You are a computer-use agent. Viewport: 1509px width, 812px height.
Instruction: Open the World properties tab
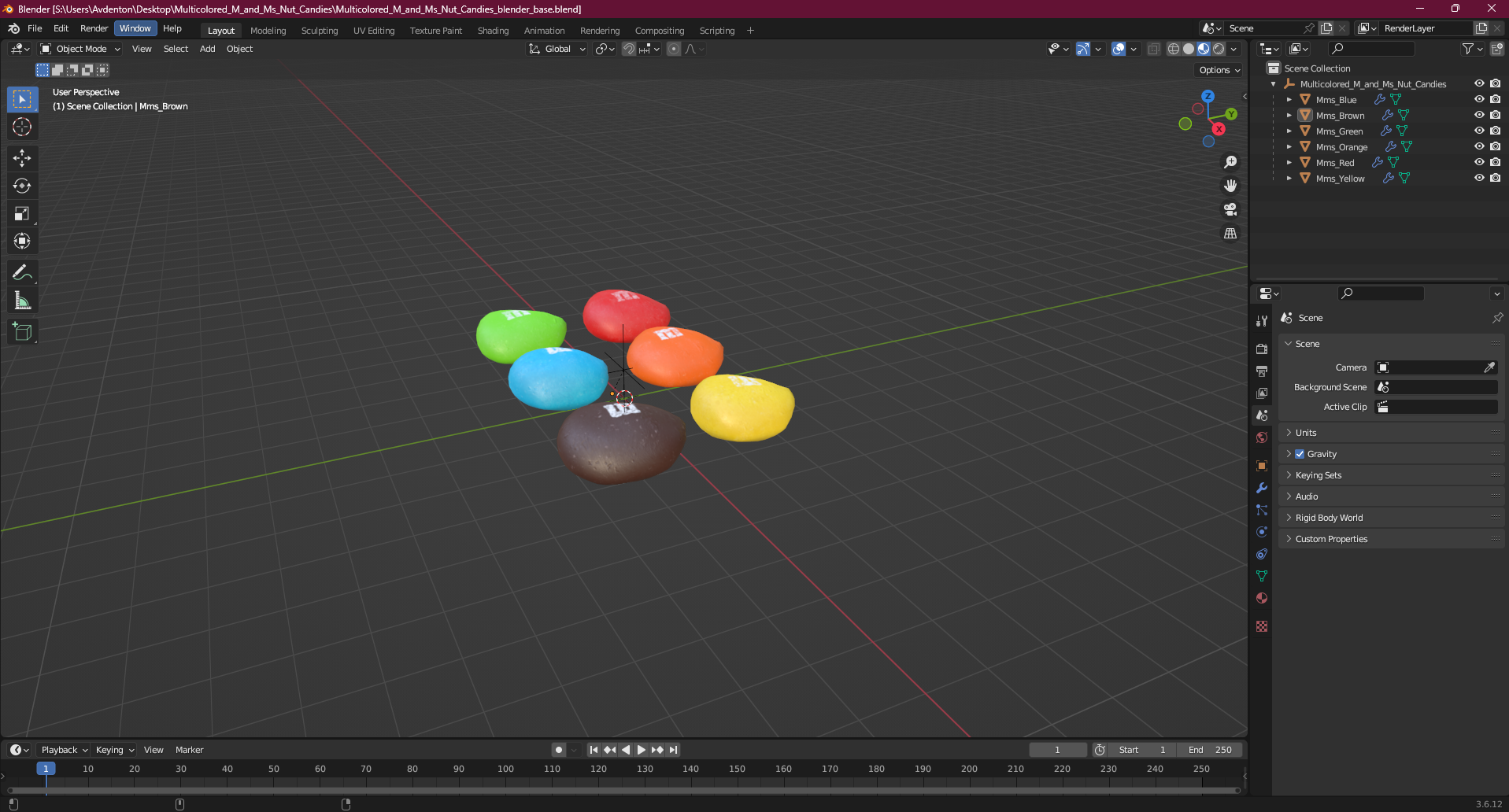click(1262, 437)
